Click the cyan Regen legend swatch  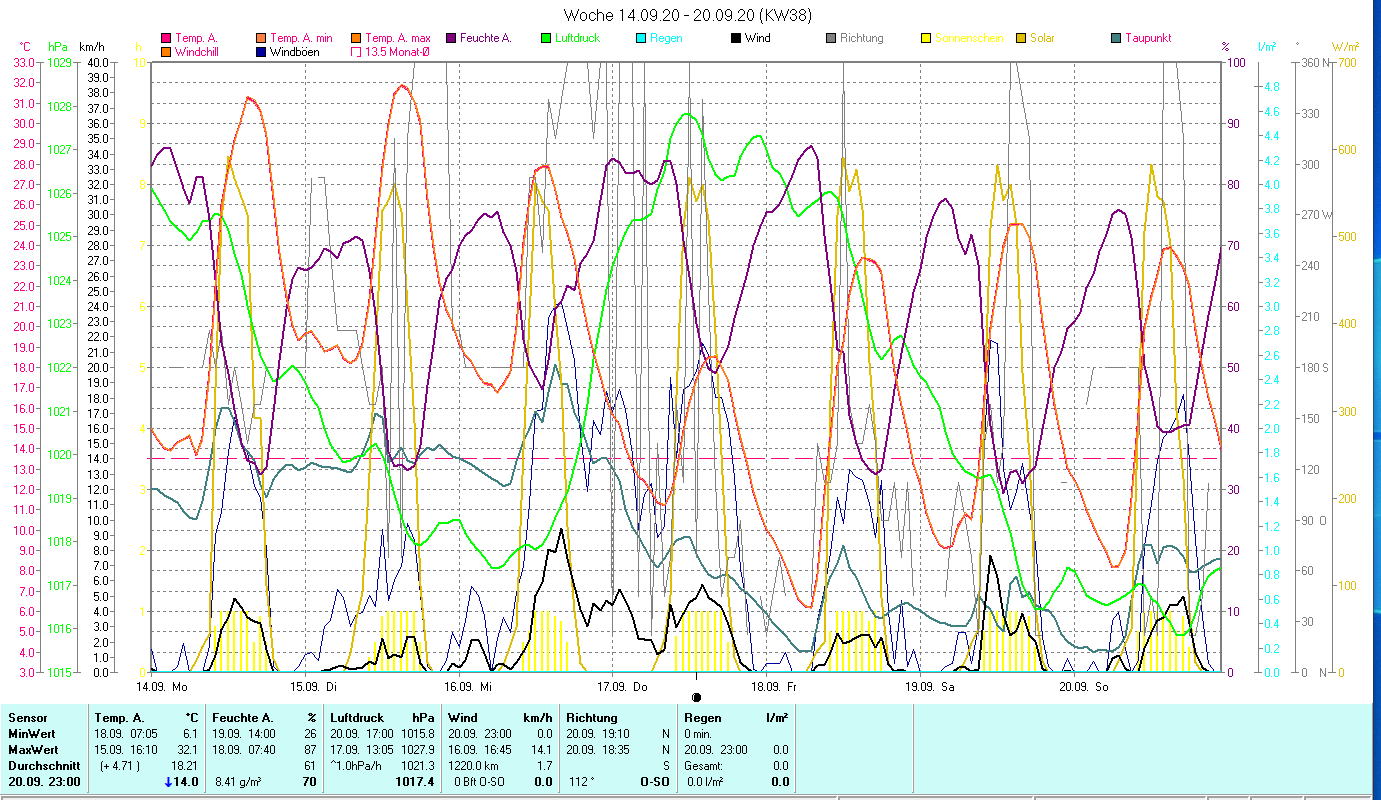click(x=640, y=38)
